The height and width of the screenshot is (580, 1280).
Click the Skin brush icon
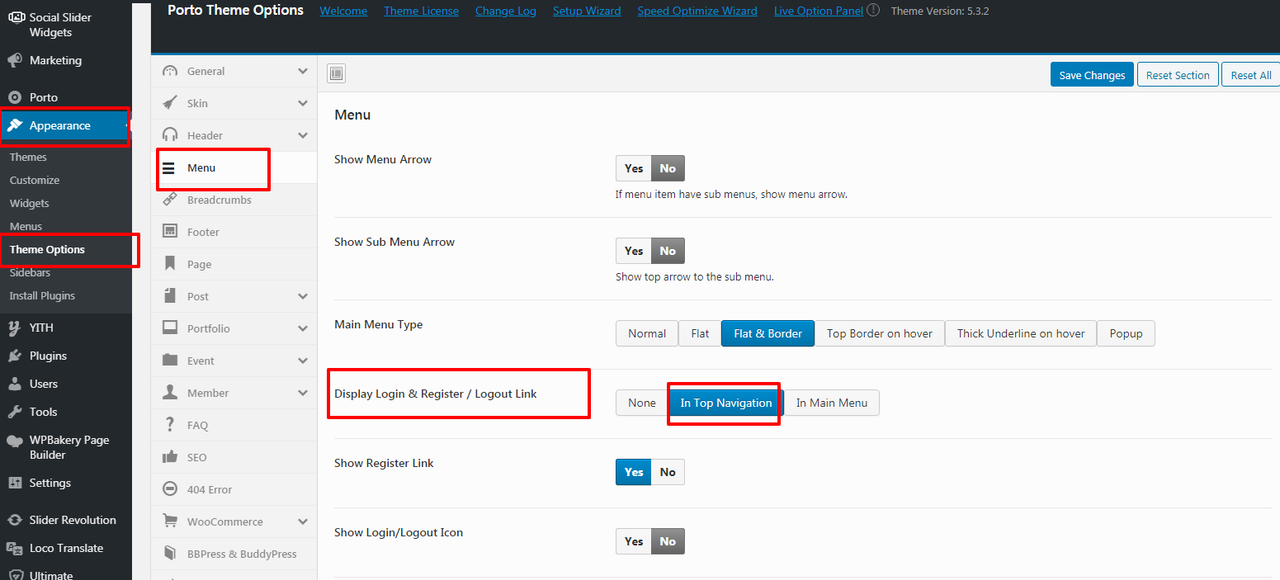[169, 103]
